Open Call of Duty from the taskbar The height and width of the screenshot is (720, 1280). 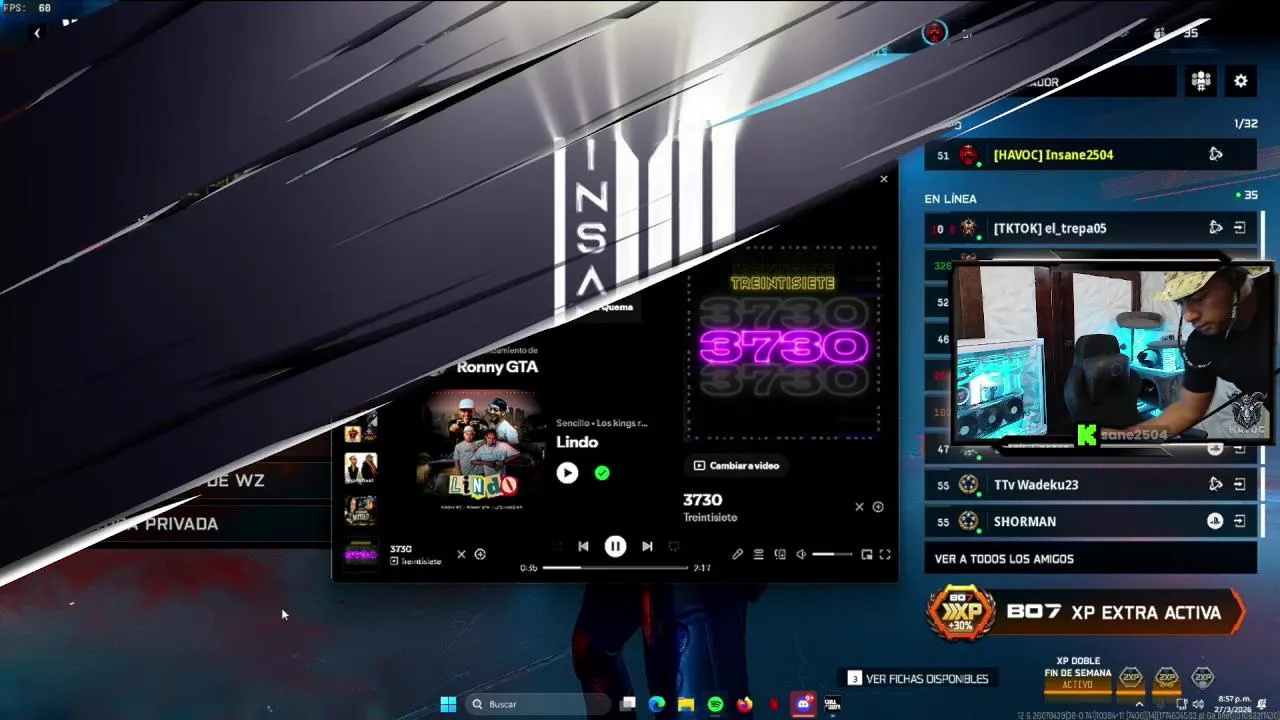pyautogui.click(x=831, y=704)
